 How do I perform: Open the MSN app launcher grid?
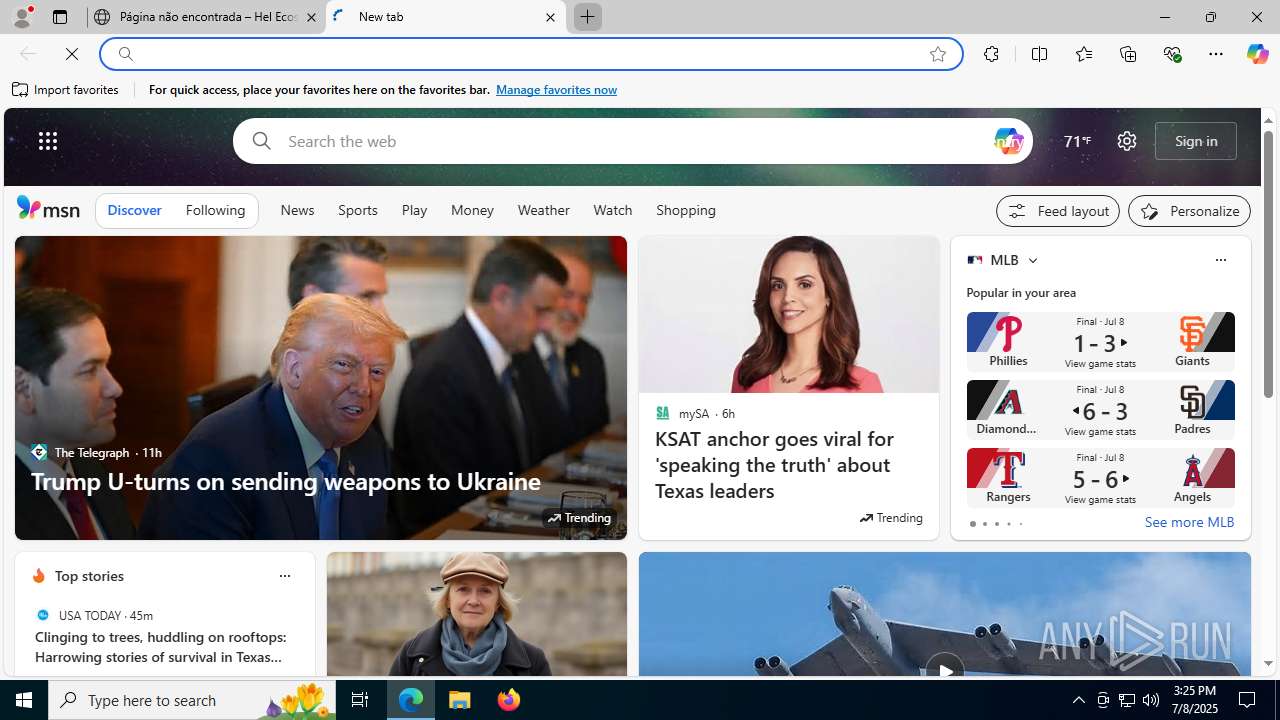47,141
